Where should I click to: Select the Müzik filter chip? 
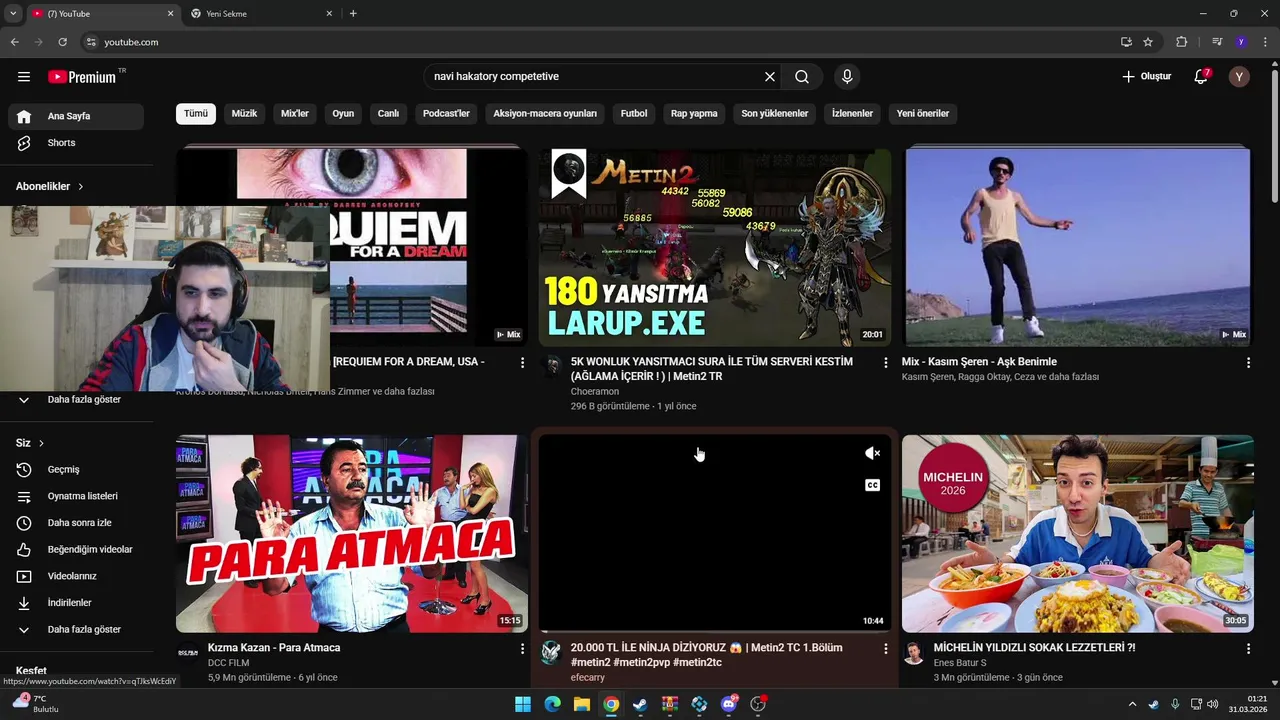point(244,114)
